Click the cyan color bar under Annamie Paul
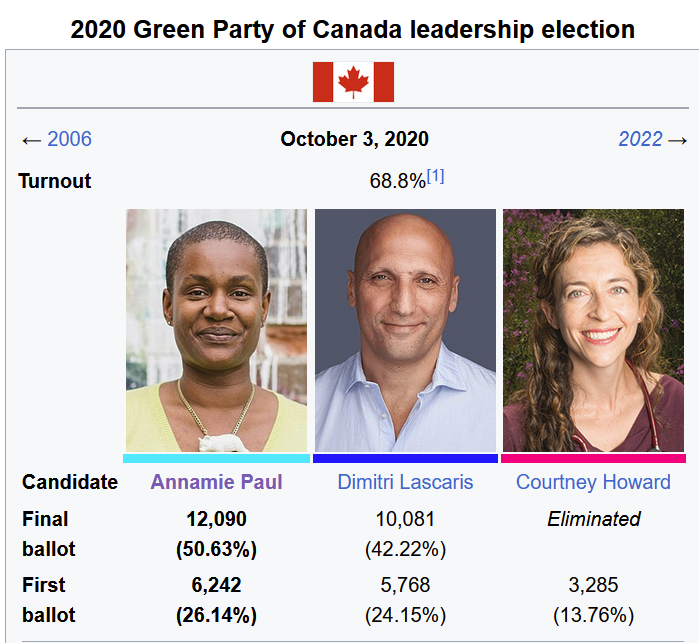Image resolution: width=699 pixels, height=643 pixels. (x=216, y=458)
